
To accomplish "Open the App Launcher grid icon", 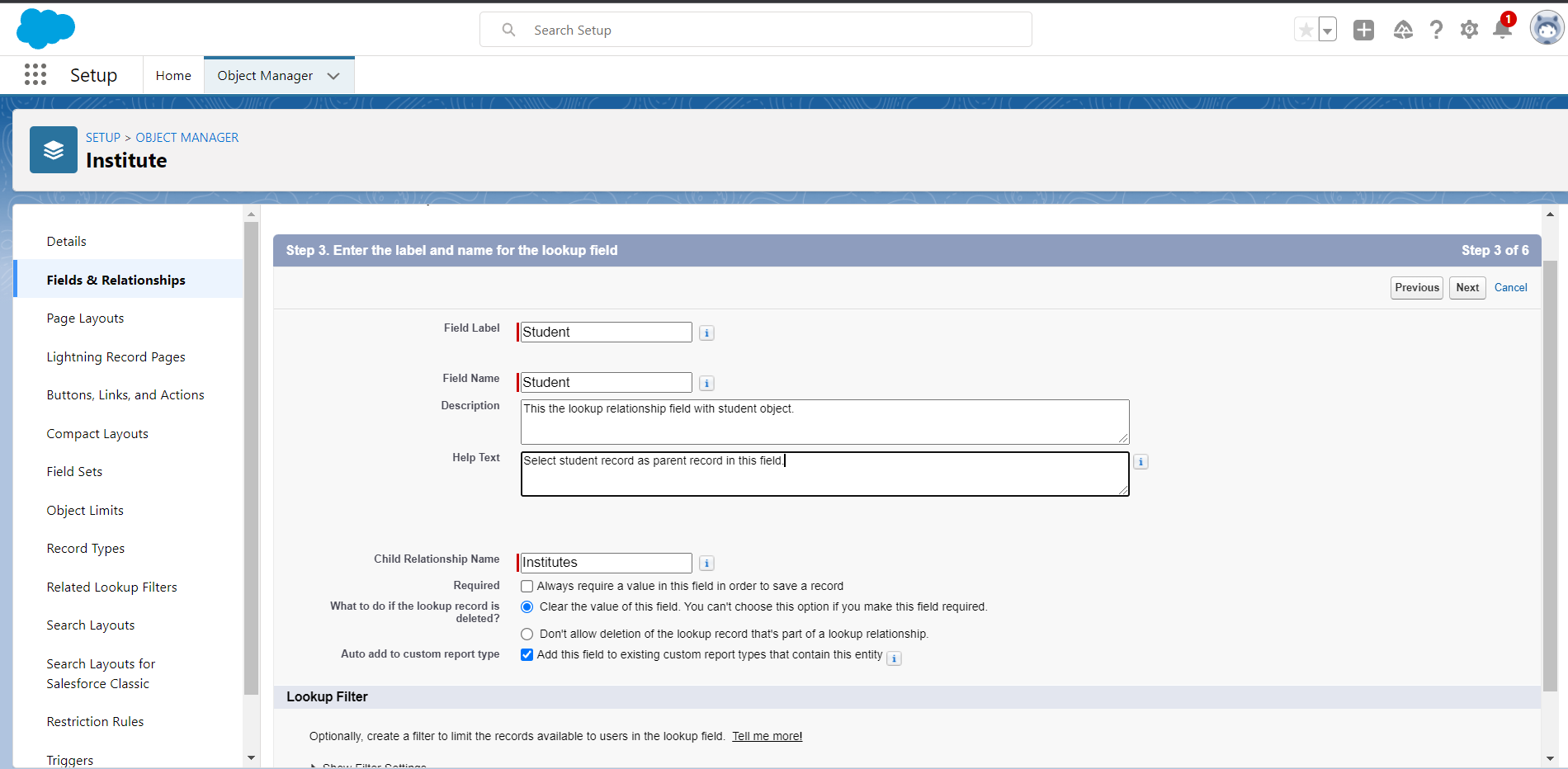I will (x=35, y=75).
